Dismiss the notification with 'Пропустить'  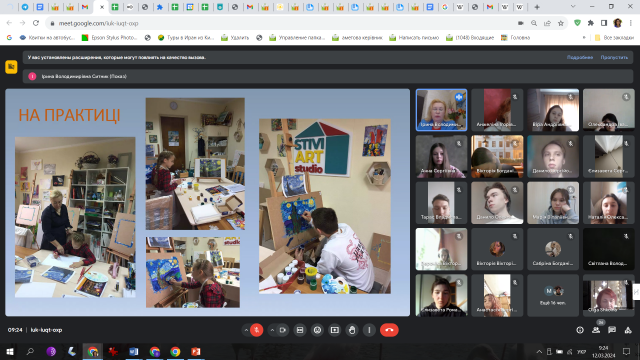point(614,58)
